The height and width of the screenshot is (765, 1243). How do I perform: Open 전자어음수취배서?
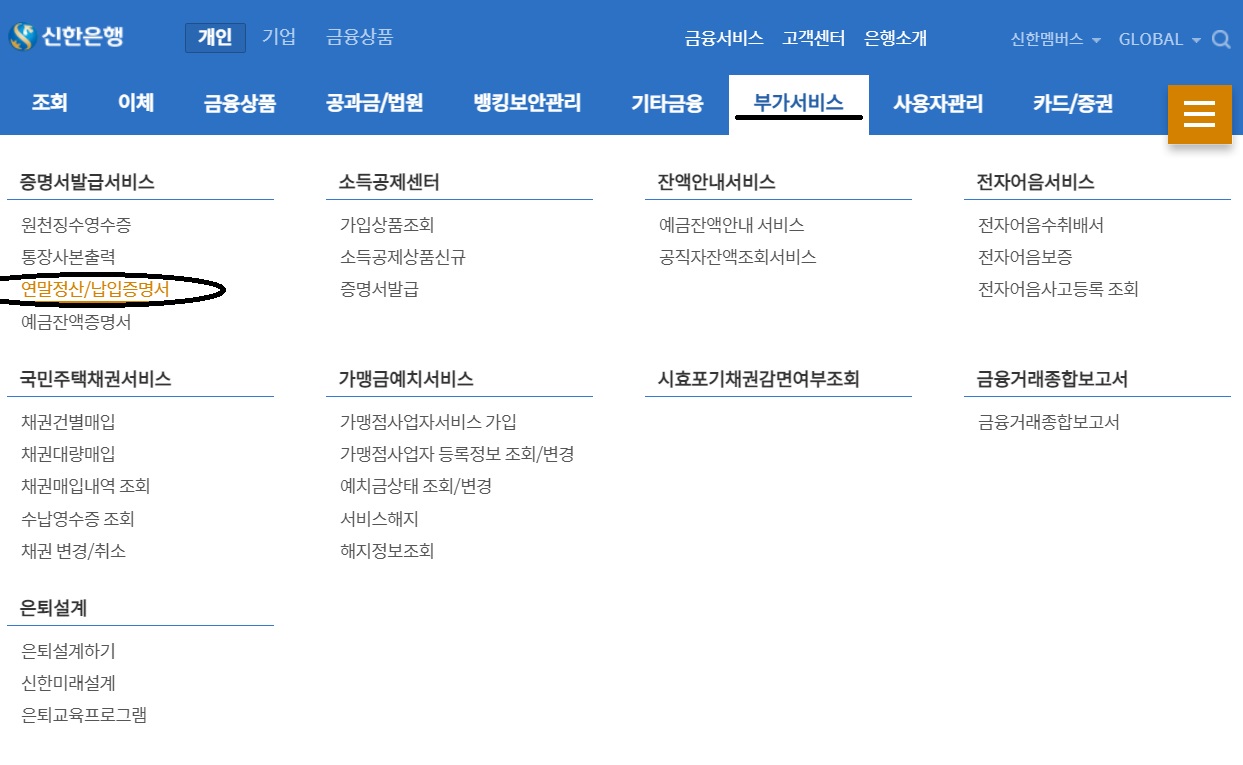point(1041,225)
